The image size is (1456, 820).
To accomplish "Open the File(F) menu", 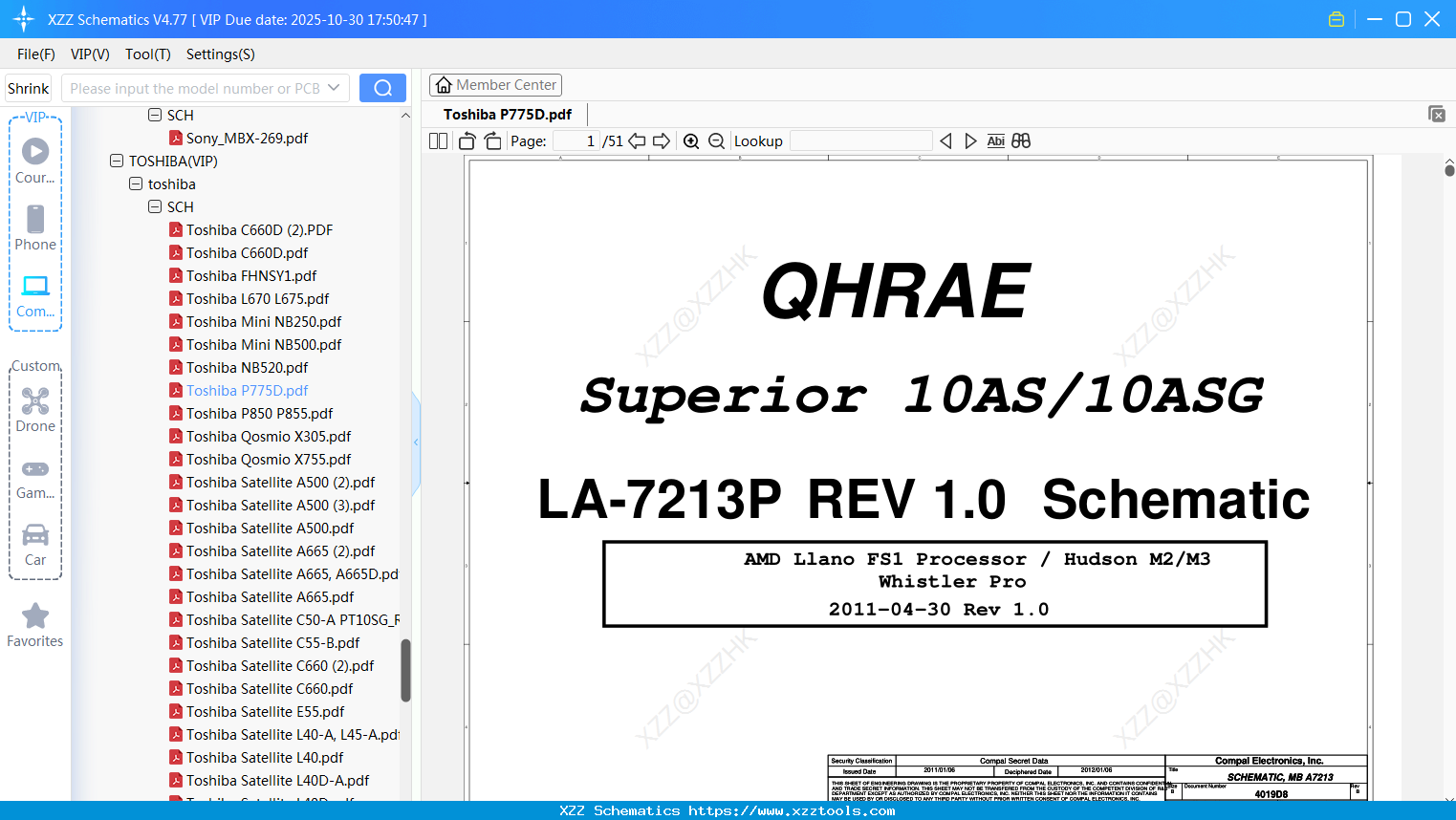I will [x=36, y=54].
